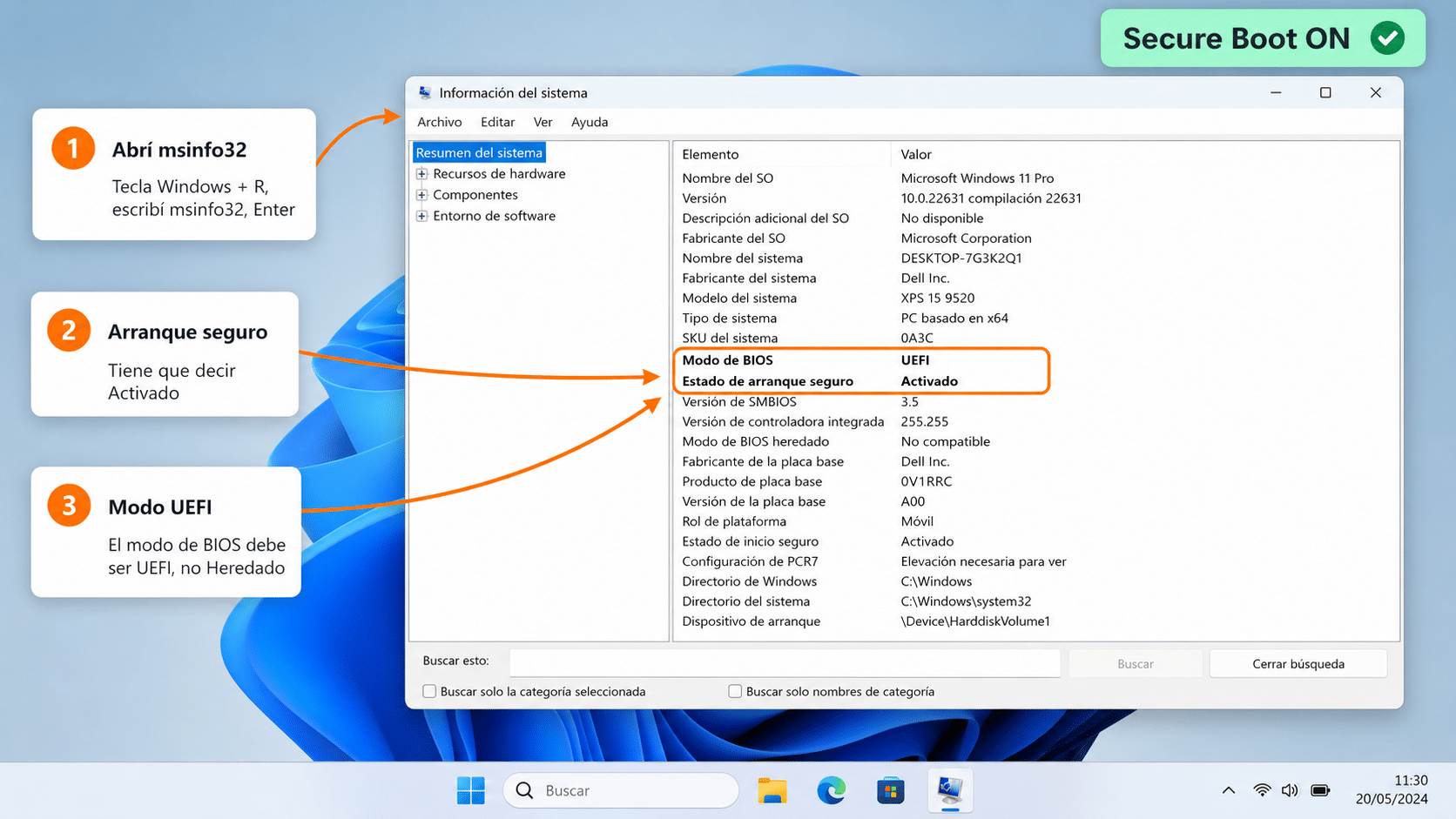Click the Buscar search button
The image size is (1456, 819).
[1135, 663]
